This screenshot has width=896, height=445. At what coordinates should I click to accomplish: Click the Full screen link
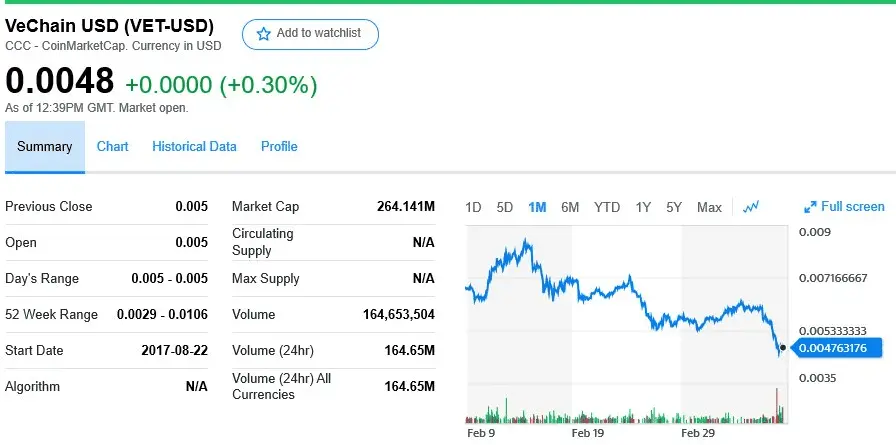[852, 207]
